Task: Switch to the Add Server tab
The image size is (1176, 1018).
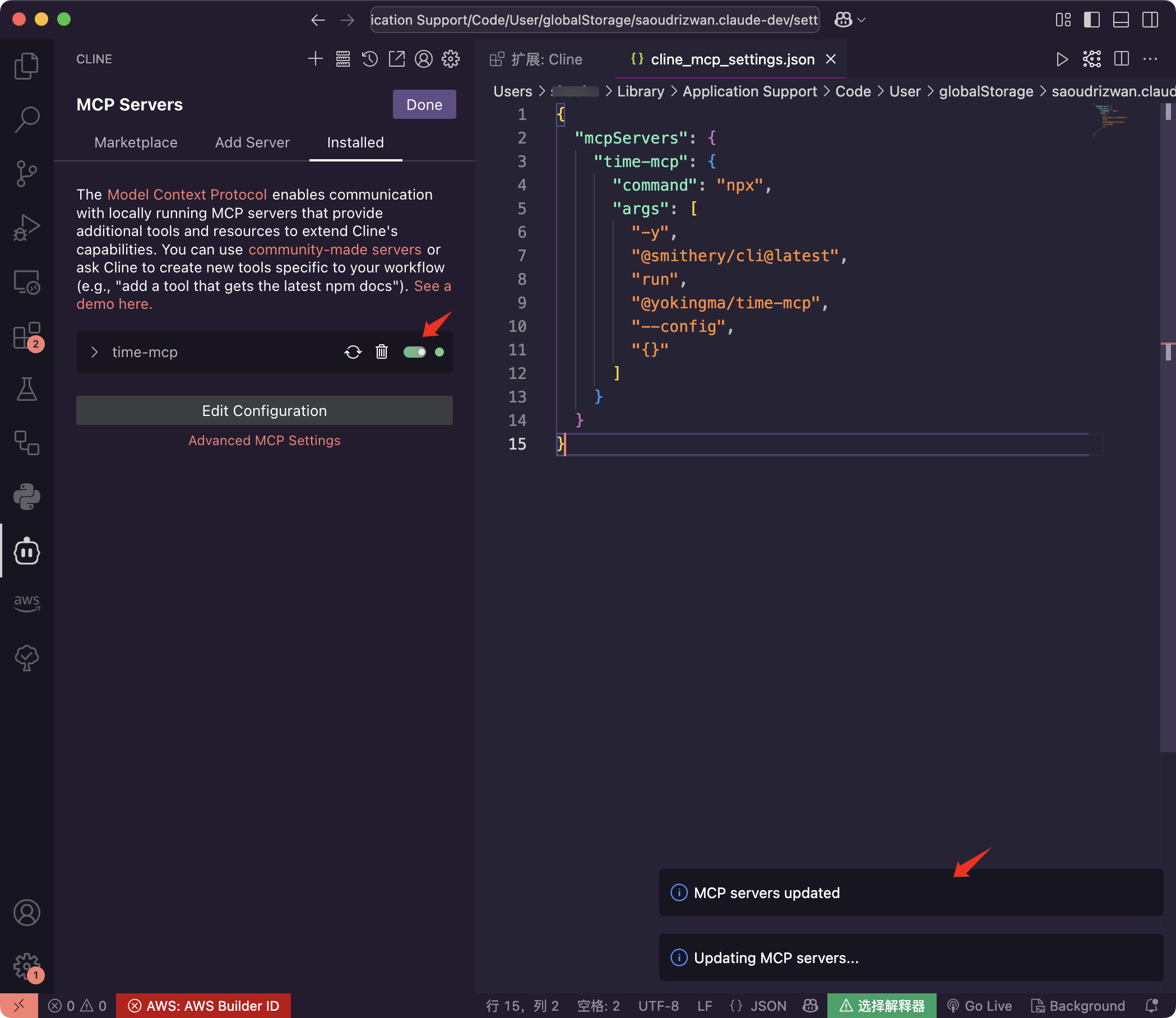Action: click(x=252, y=142)
